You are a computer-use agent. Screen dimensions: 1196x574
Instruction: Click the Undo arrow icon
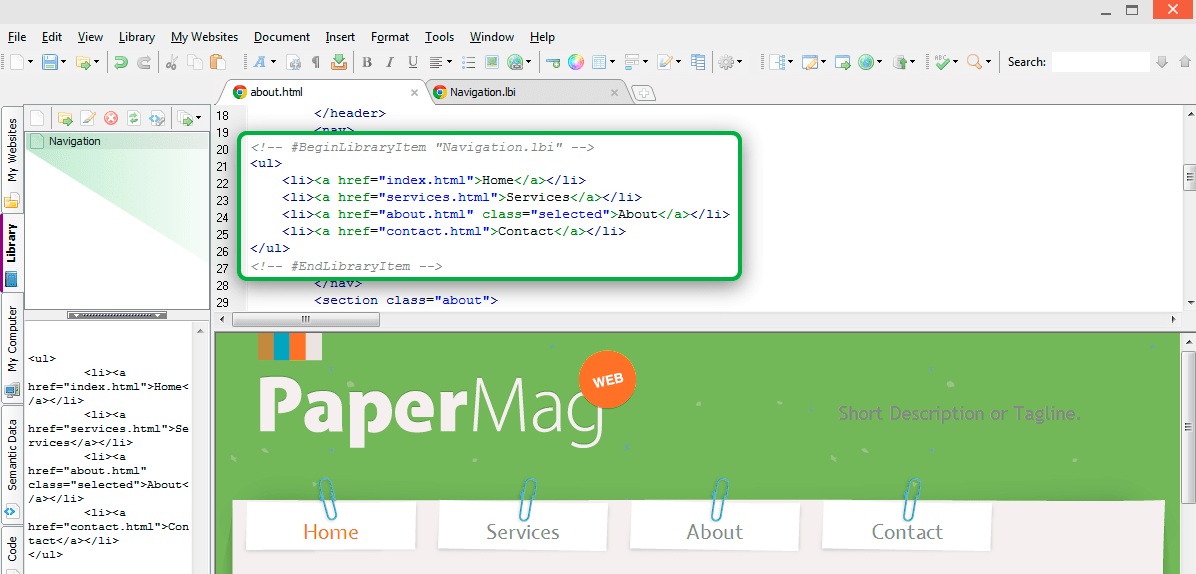[121, 63]
